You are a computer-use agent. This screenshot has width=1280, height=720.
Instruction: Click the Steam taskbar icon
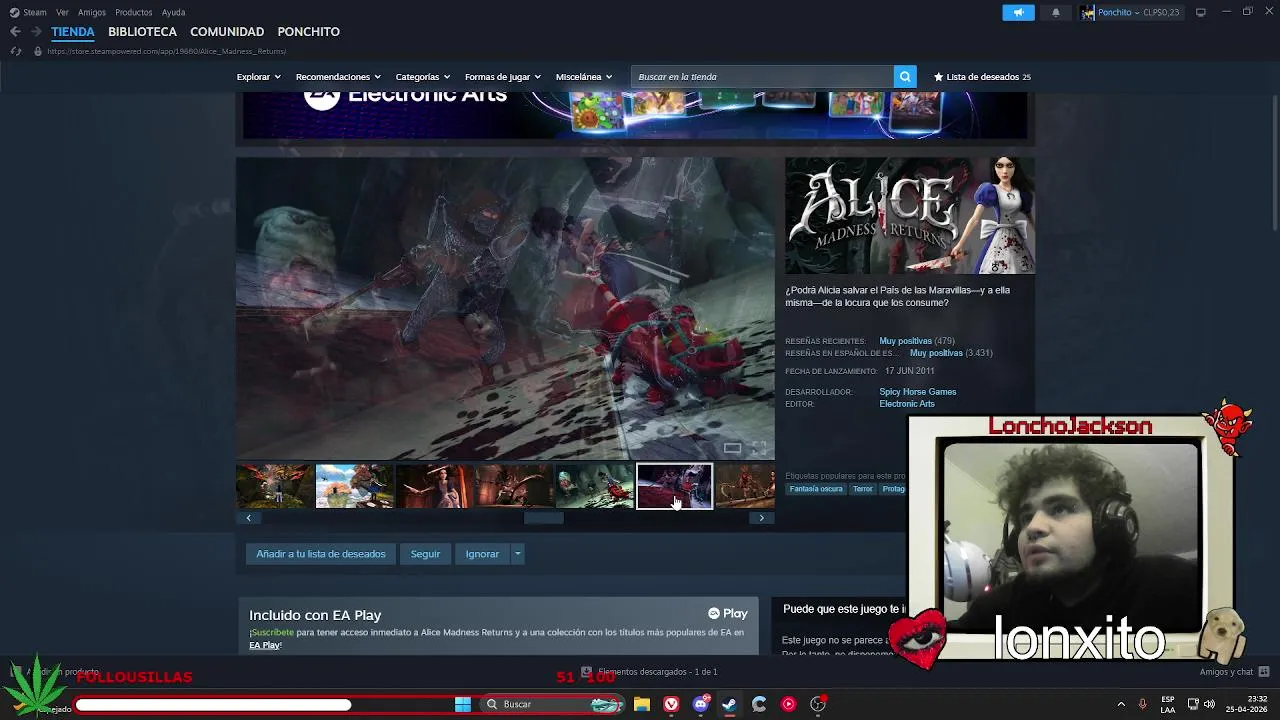coord(730,704)
